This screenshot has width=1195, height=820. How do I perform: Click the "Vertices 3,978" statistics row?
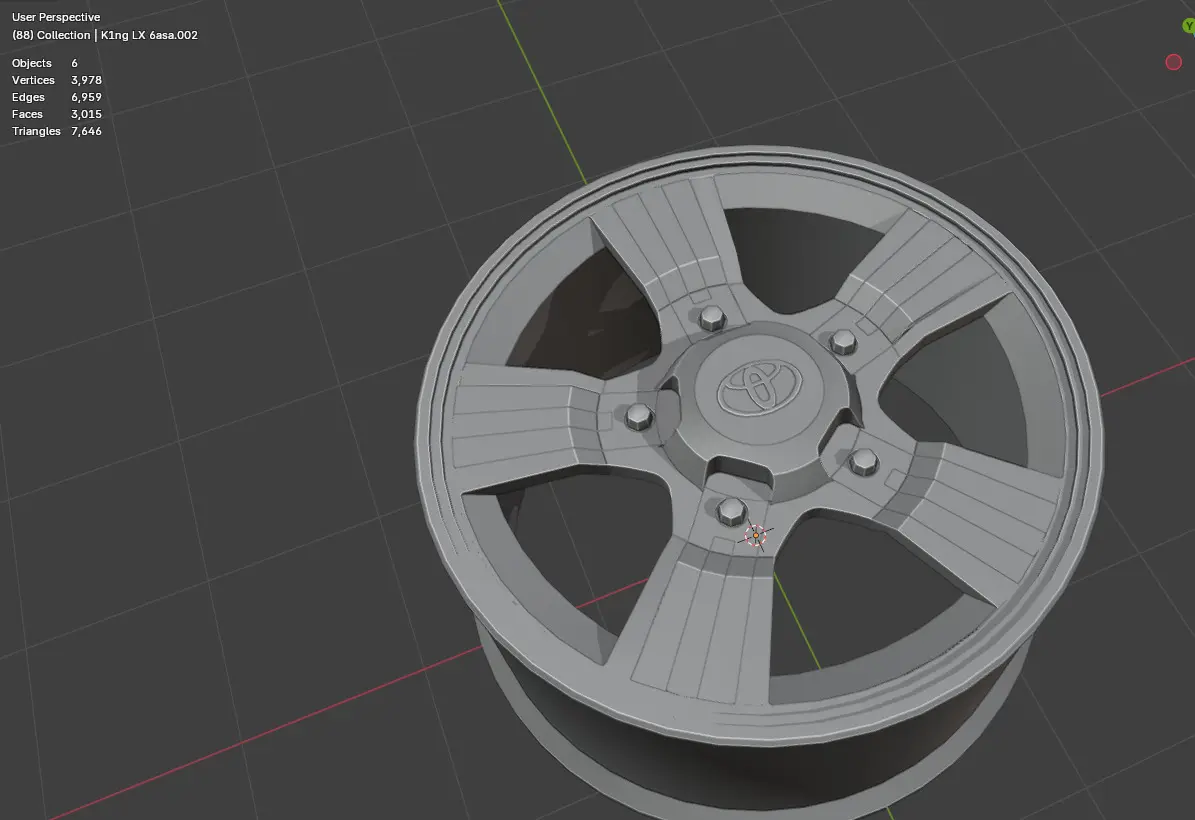click(x=56, y=80)
